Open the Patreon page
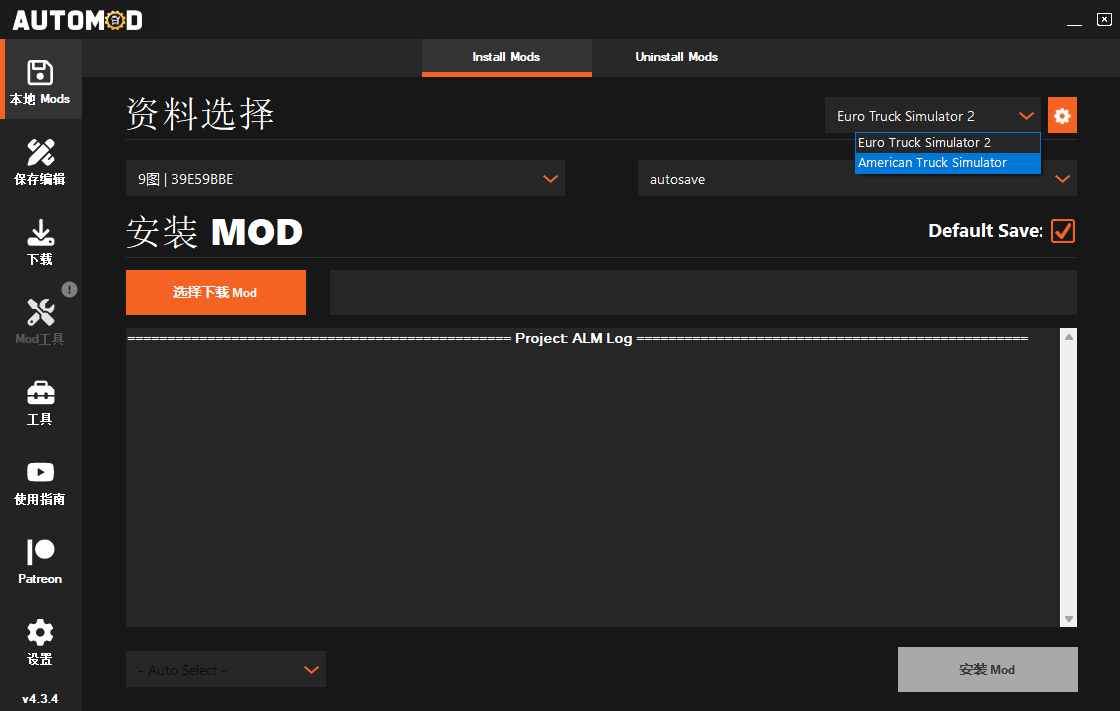This screenshot has height=711, width=1120. click(x=40, y=562)
